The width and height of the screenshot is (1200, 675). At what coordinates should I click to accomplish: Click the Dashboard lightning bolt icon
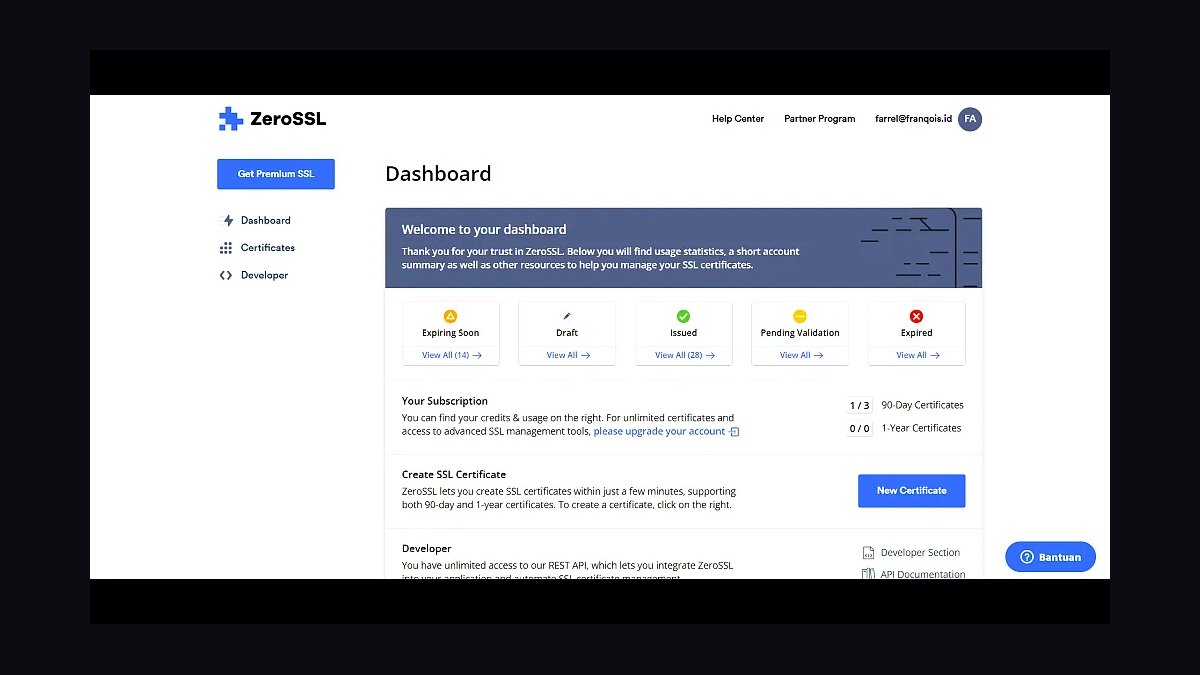[226, 220]
